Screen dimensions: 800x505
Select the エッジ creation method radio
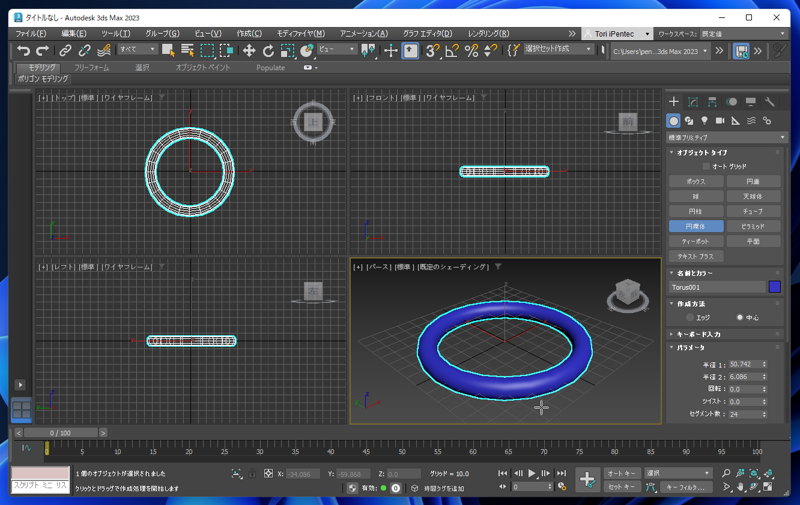[x=690, y=317]
